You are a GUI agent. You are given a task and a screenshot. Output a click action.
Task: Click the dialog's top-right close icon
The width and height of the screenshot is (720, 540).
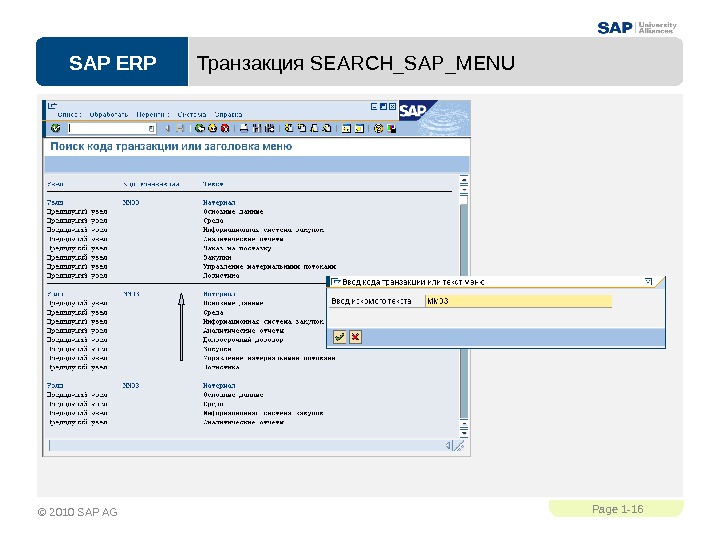(648, 281)
